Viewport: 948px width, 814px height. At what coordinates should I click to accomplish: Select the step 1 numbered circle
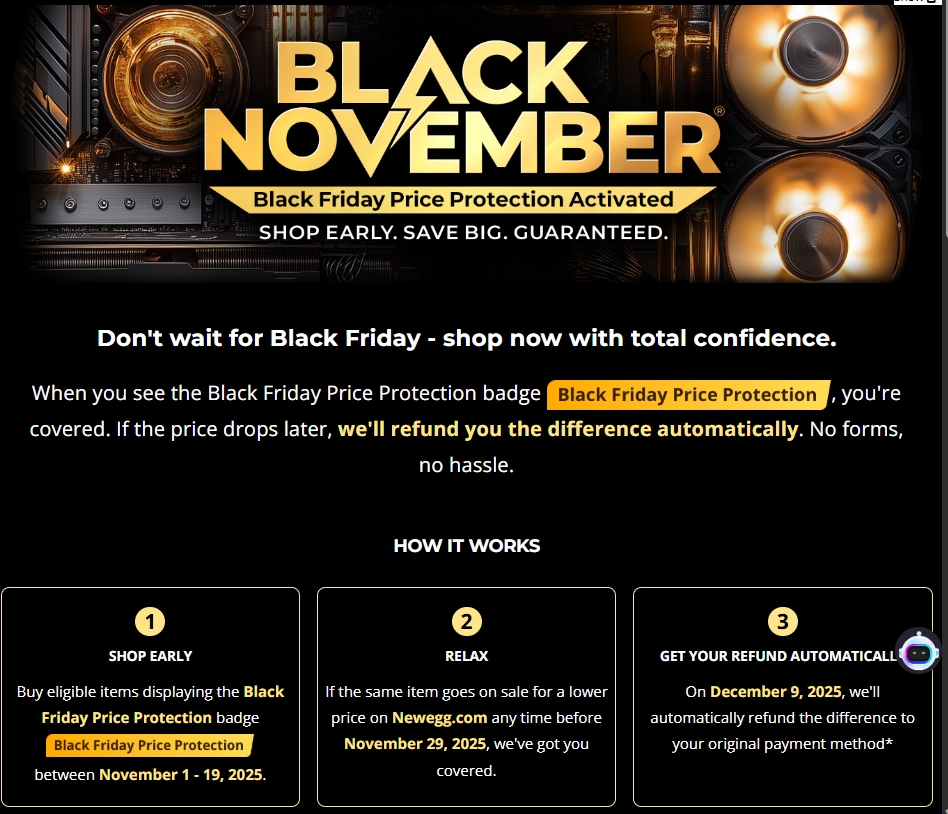[x=150, y=620]
